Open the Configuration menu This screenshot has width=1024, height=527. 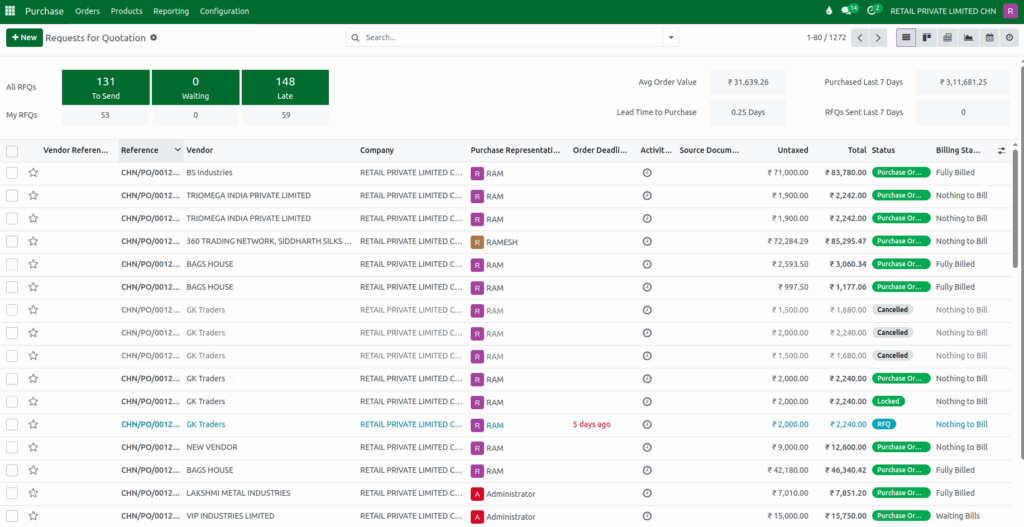click(x=224, y=11)
